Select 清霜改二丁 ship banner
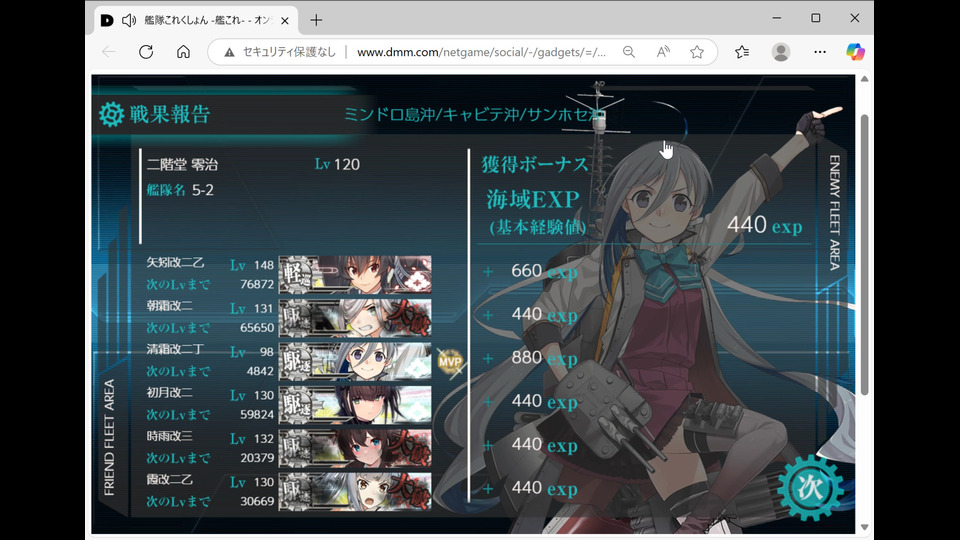 [355, 361]
